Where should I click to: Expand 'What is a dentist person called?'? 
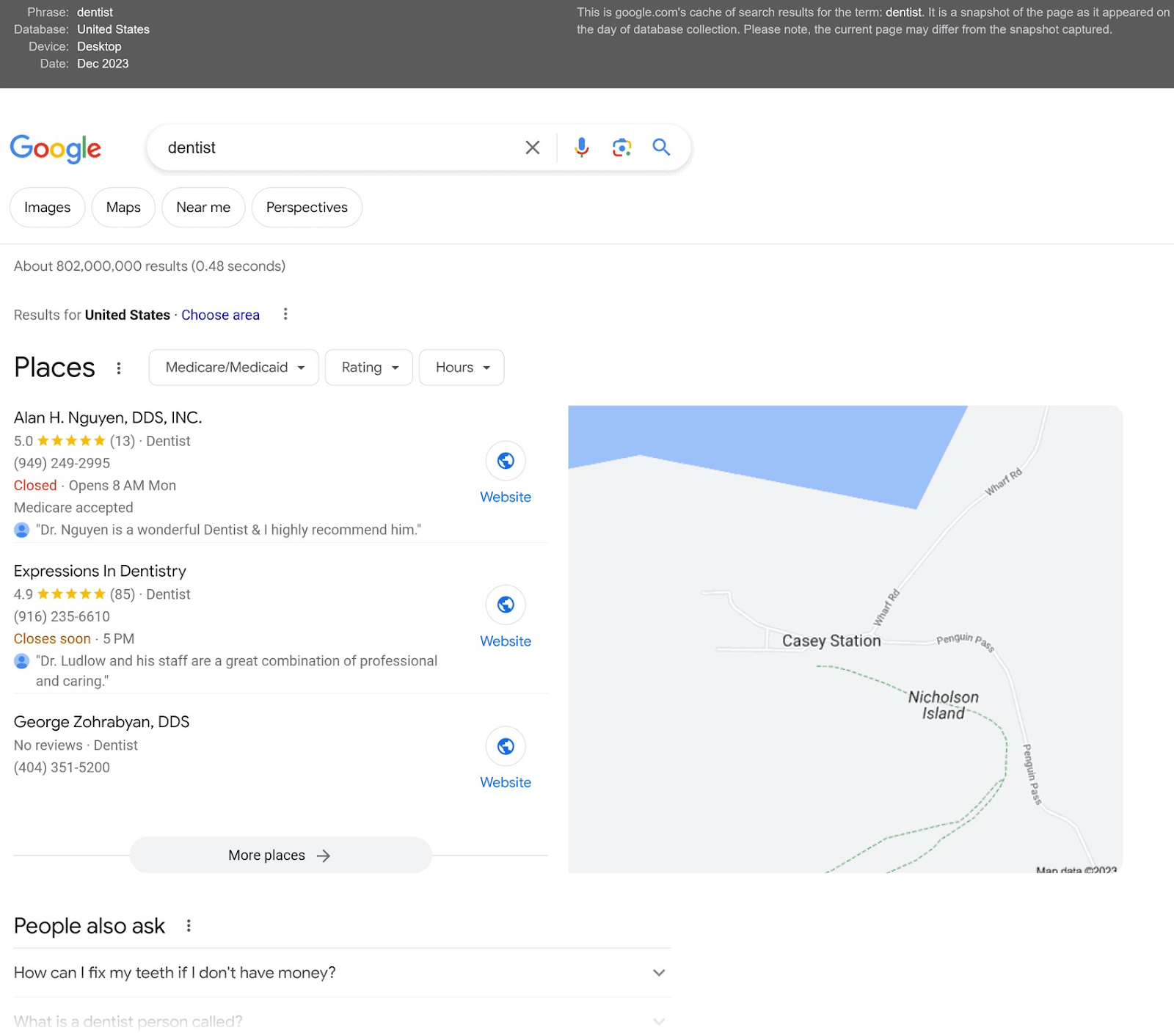pos(658,1021)
